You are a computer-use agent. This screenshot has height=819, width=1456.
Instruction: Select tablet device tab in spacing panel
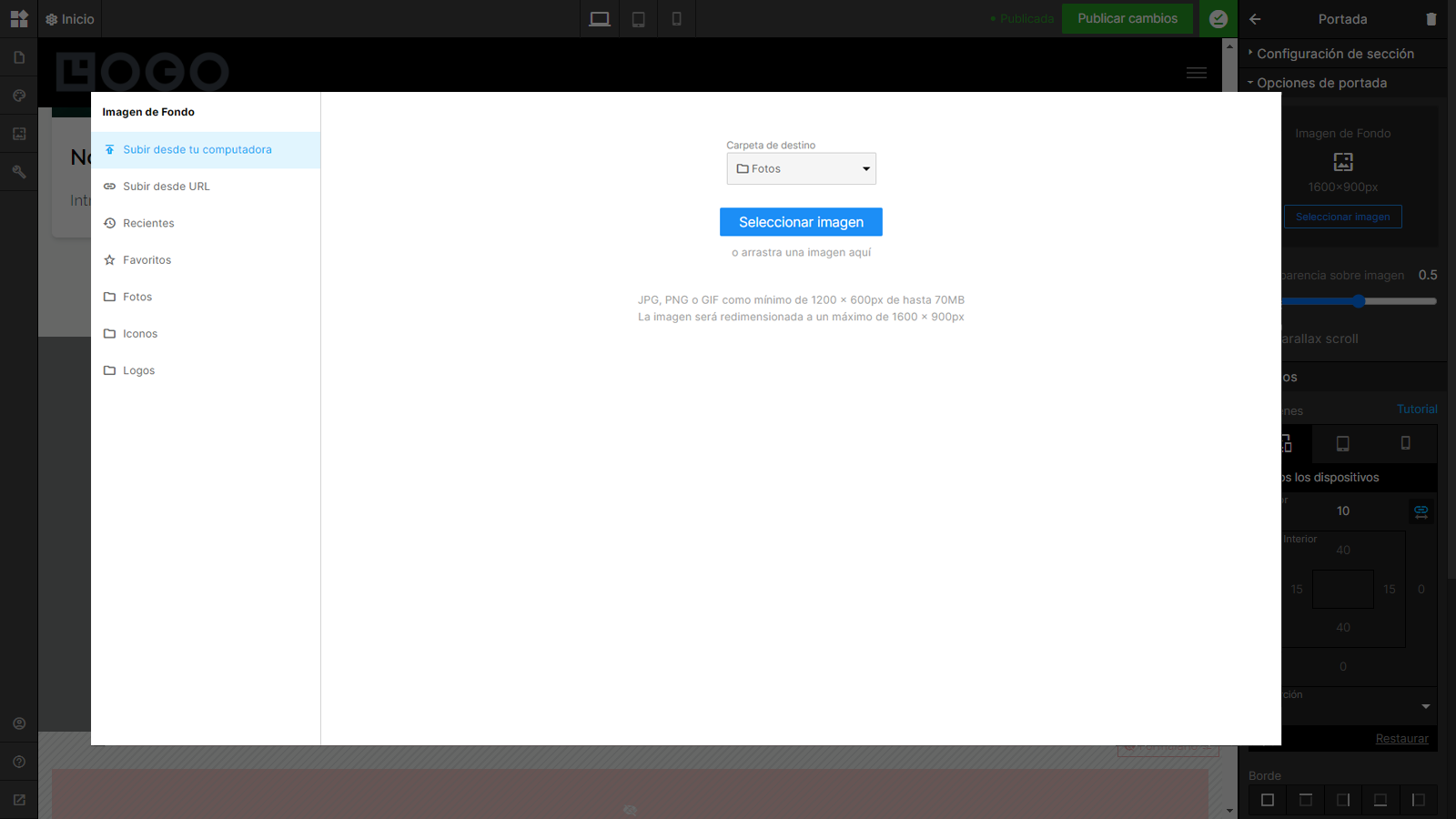tap(1342, 443)
